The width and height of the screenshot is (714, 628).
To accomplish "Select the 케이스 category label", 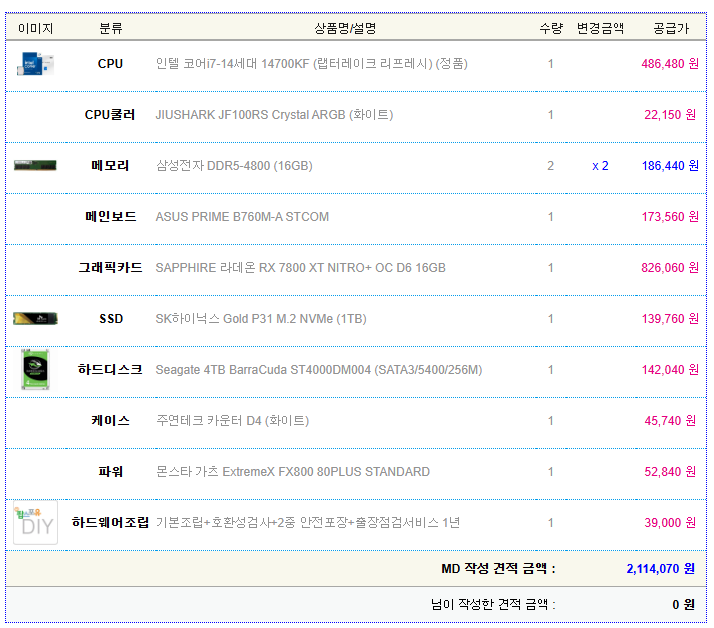I will pos(110,420).
